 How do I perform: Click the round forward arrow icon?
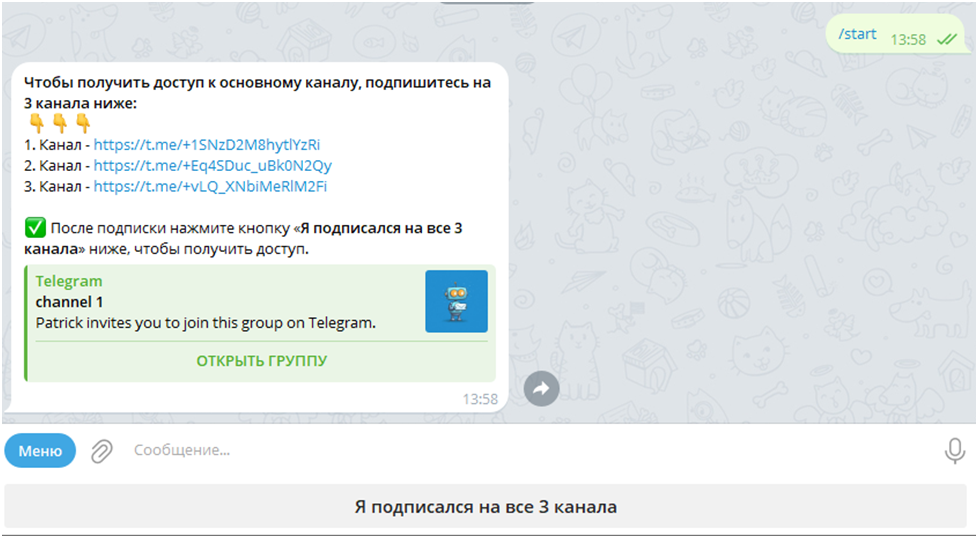click(x=541, y=389)
